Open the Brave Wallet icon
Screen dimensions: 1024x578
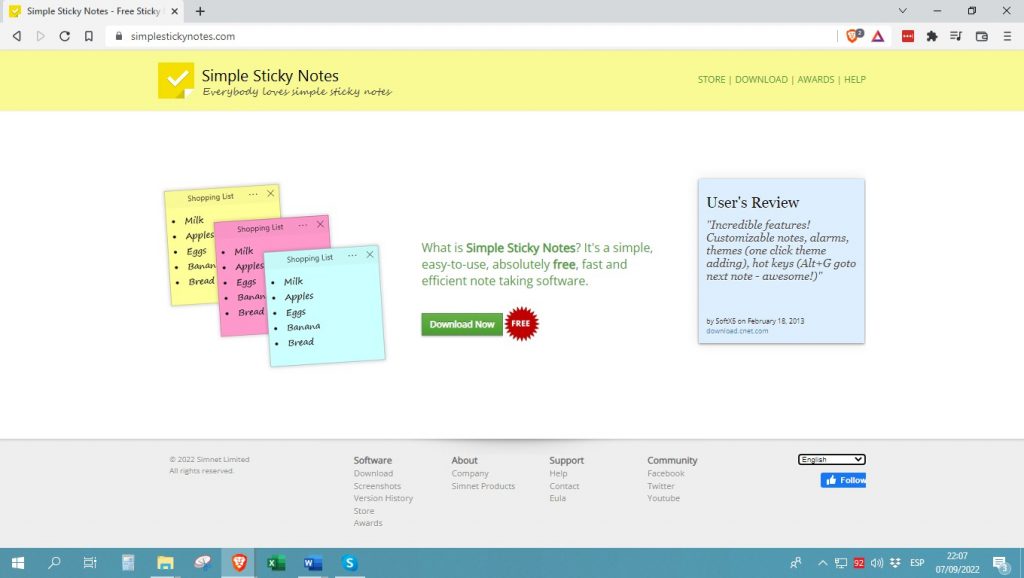click(981, 36)
